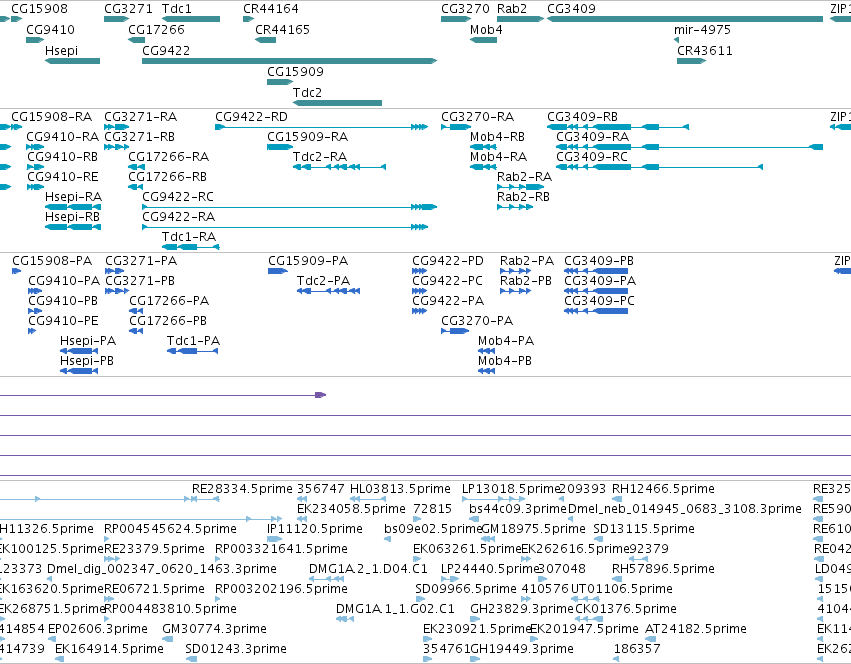Screen dimensions: 851x664
Task: Click the CG3409-PB protein label
Action: pyautogui.click(x=599, y=261)
